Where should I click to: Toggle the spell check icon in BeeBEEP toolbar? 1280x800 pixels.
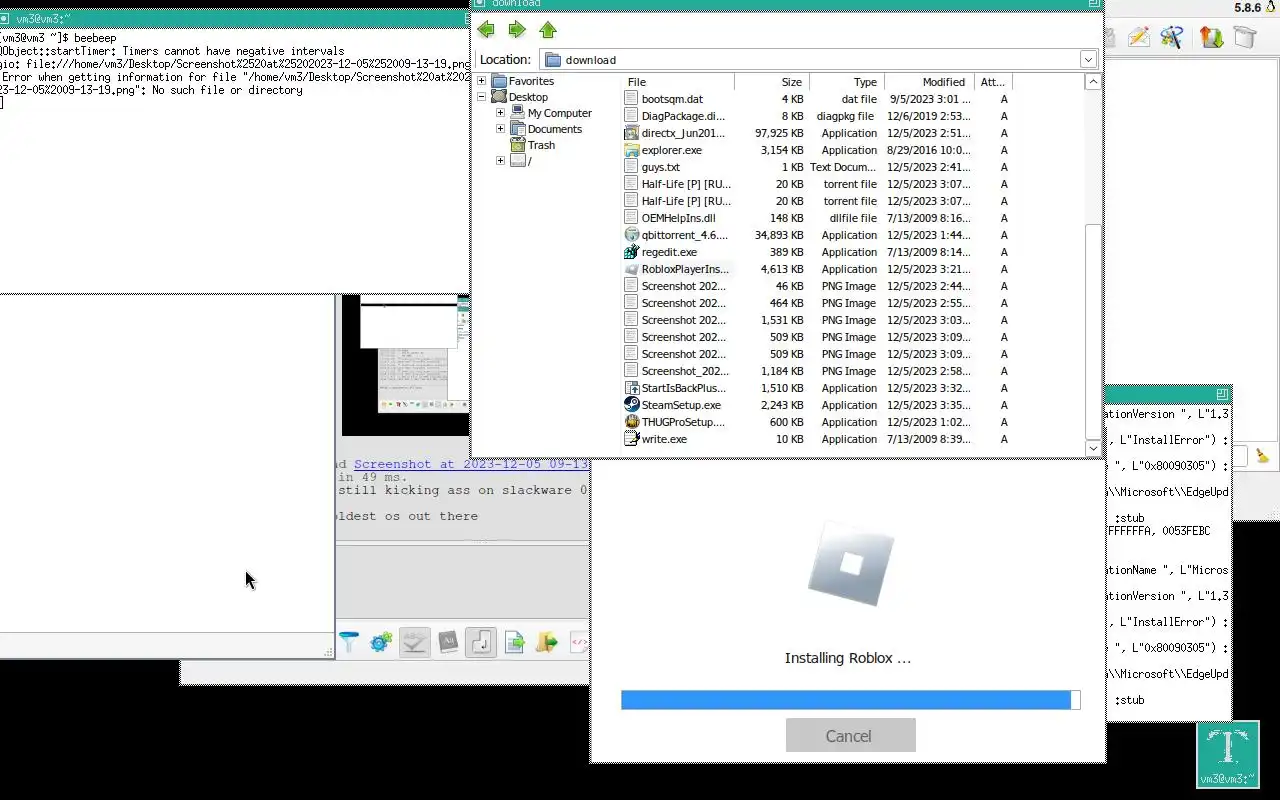coord(414,642)
